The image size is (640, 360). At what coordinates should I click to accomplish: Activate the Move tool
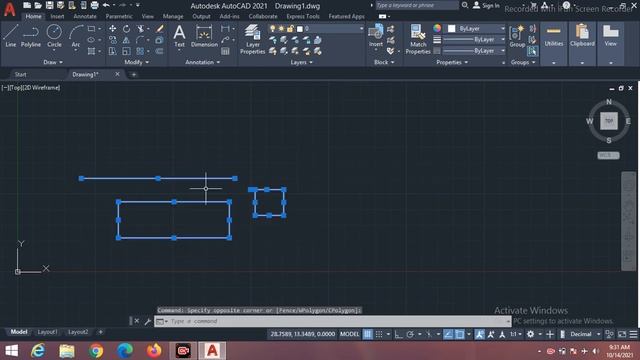112,29
